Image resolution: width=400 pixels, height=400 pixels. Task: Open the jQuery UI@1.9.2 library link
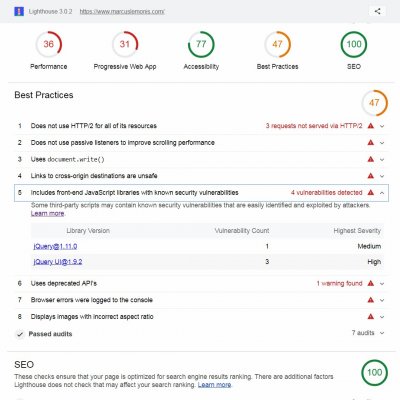coord(58,262)
